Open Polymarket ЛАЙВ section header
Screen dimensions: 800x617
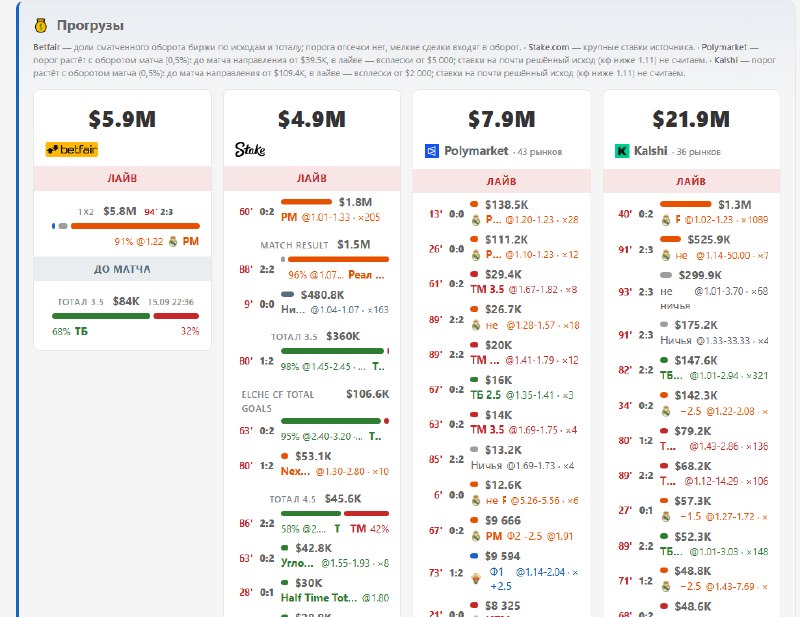(x=502, y=181)
